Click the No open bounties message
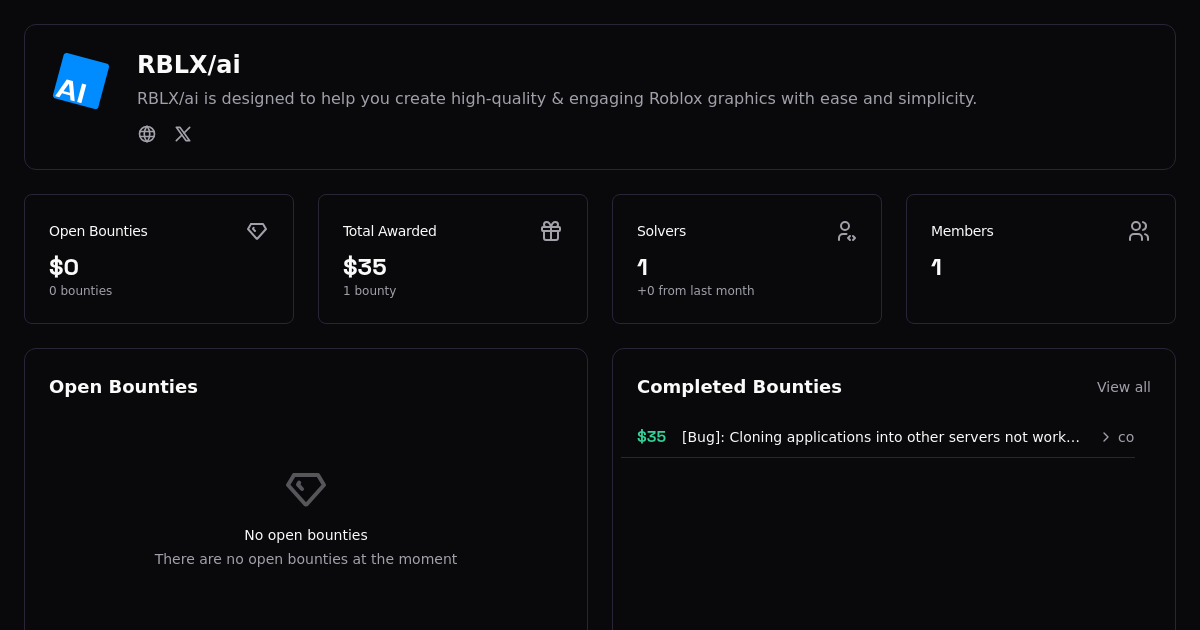This screenshot has width=1200, height=630. 306,535
